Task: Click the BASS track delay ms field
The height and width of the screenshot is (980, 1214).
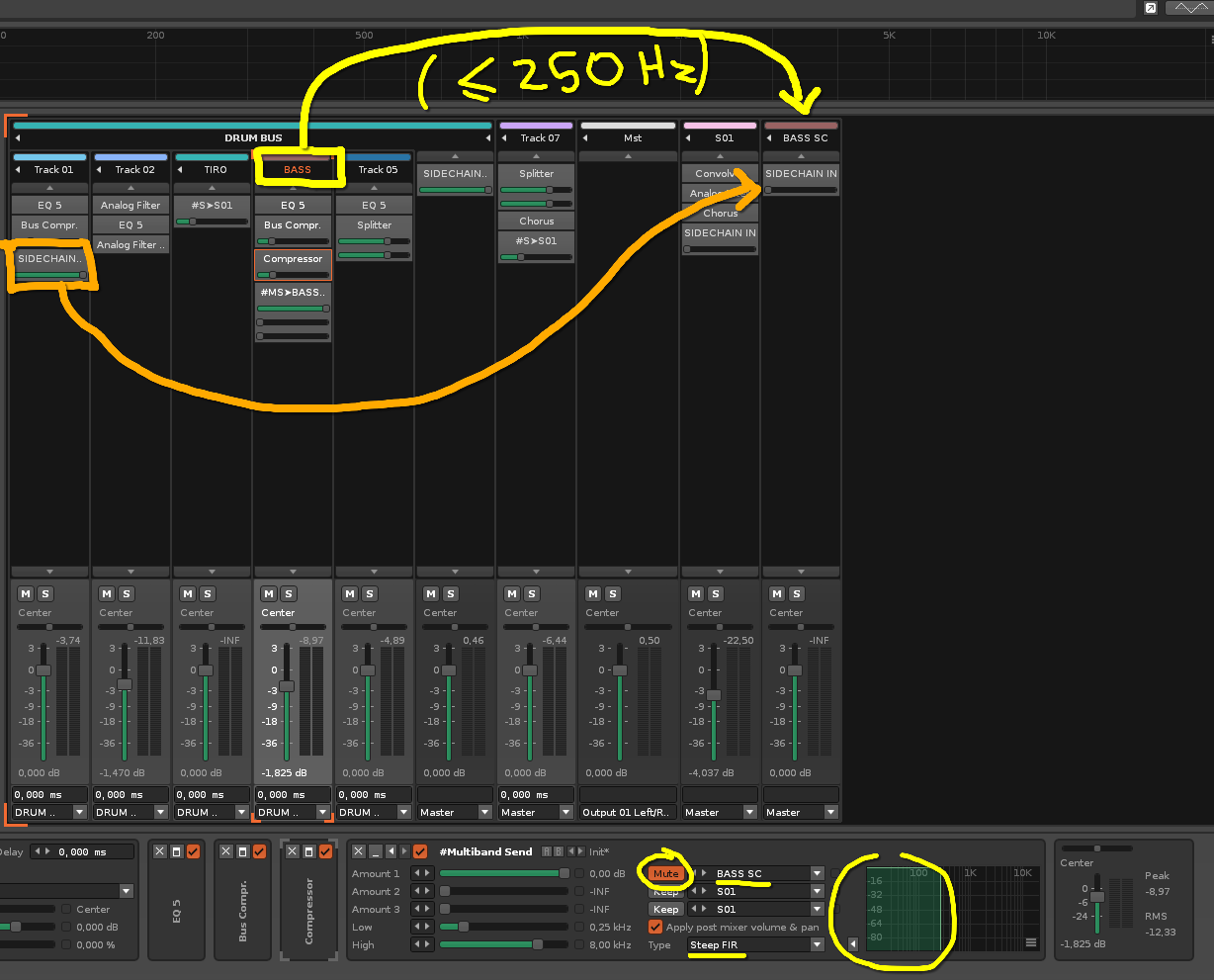Action: 292,795
